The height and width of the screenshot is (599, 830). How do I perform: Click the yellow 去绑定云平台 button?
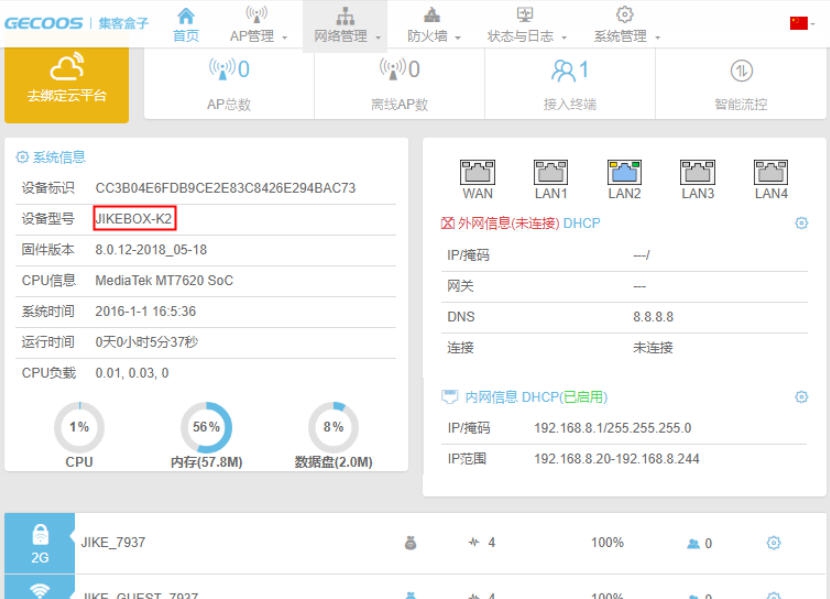66,85
